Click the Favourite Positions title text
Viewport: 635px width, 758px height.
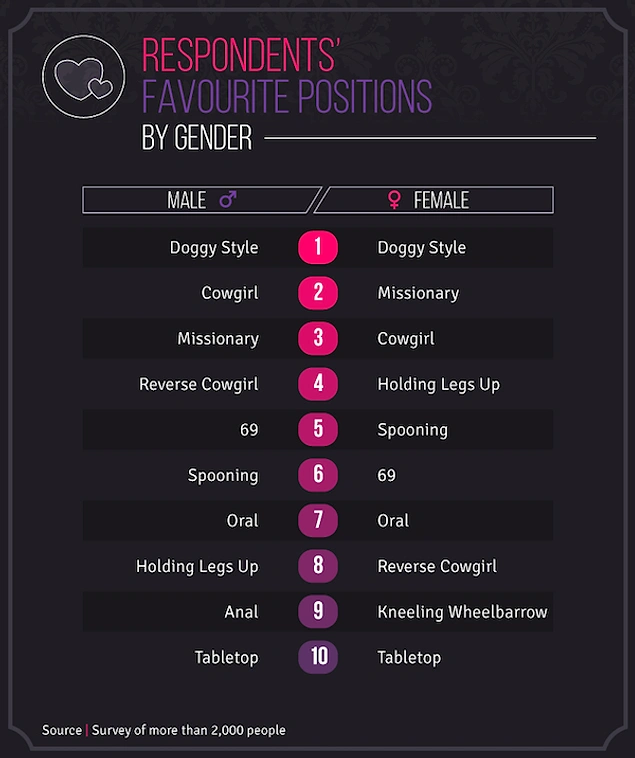pos(287,96)
